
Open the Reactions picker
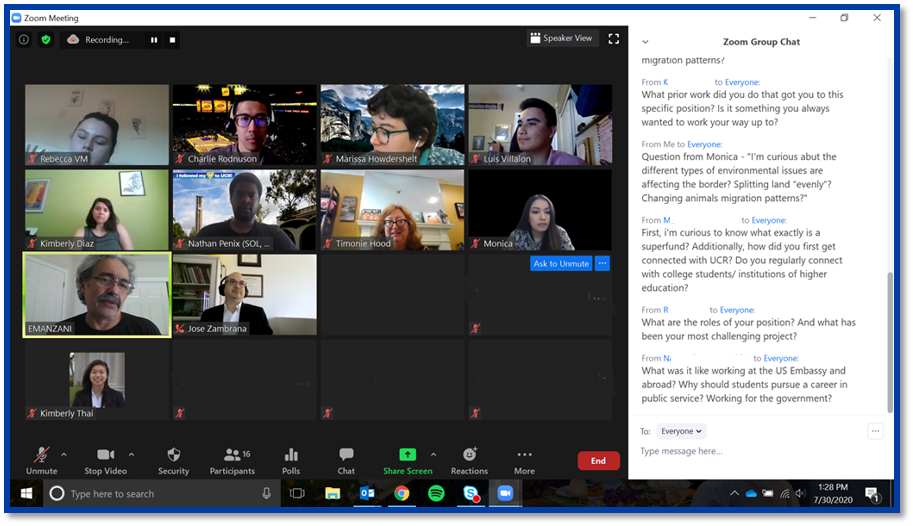(469, 460)
